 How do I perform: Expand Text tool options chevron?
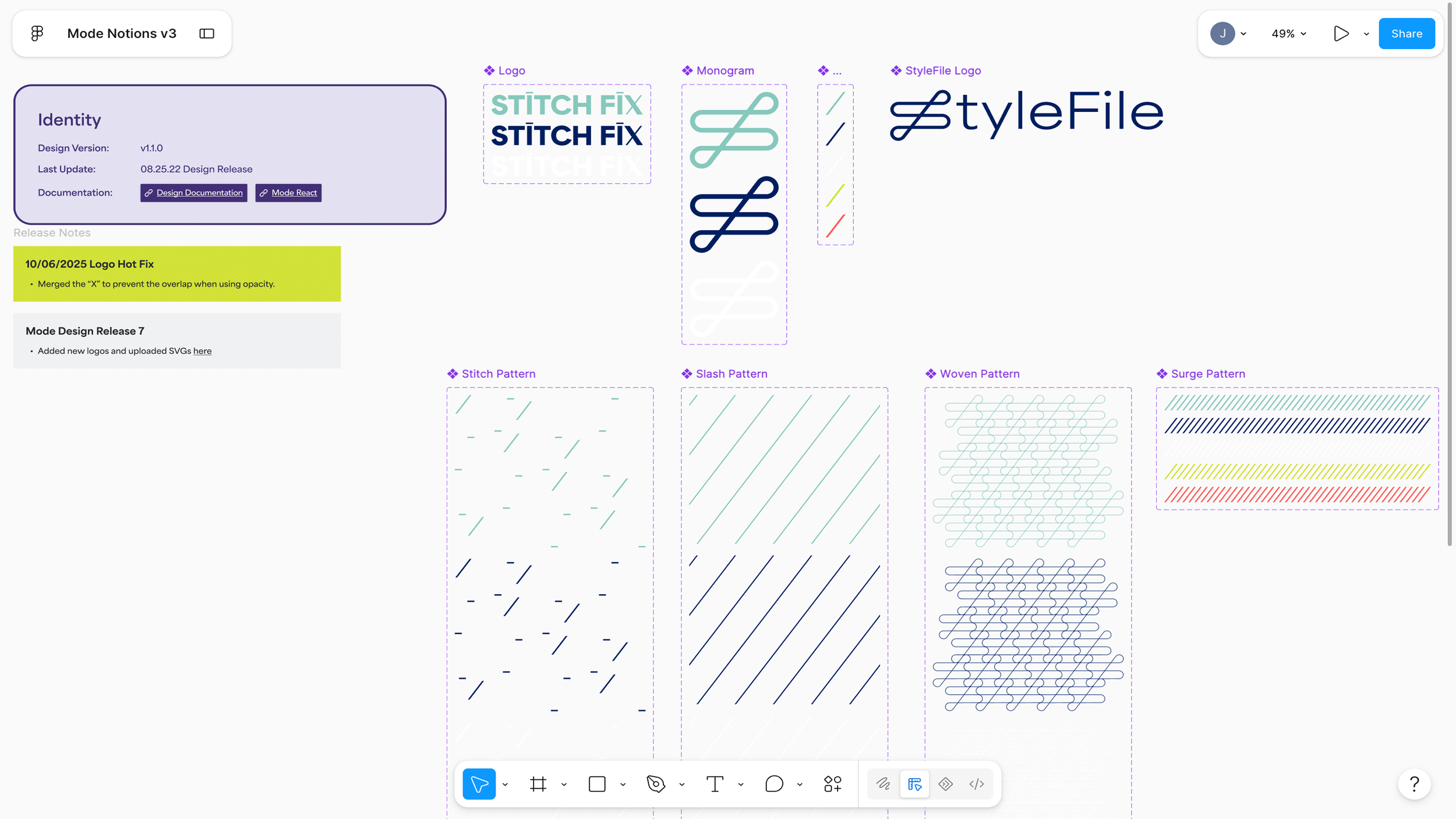tap(741, 784)
